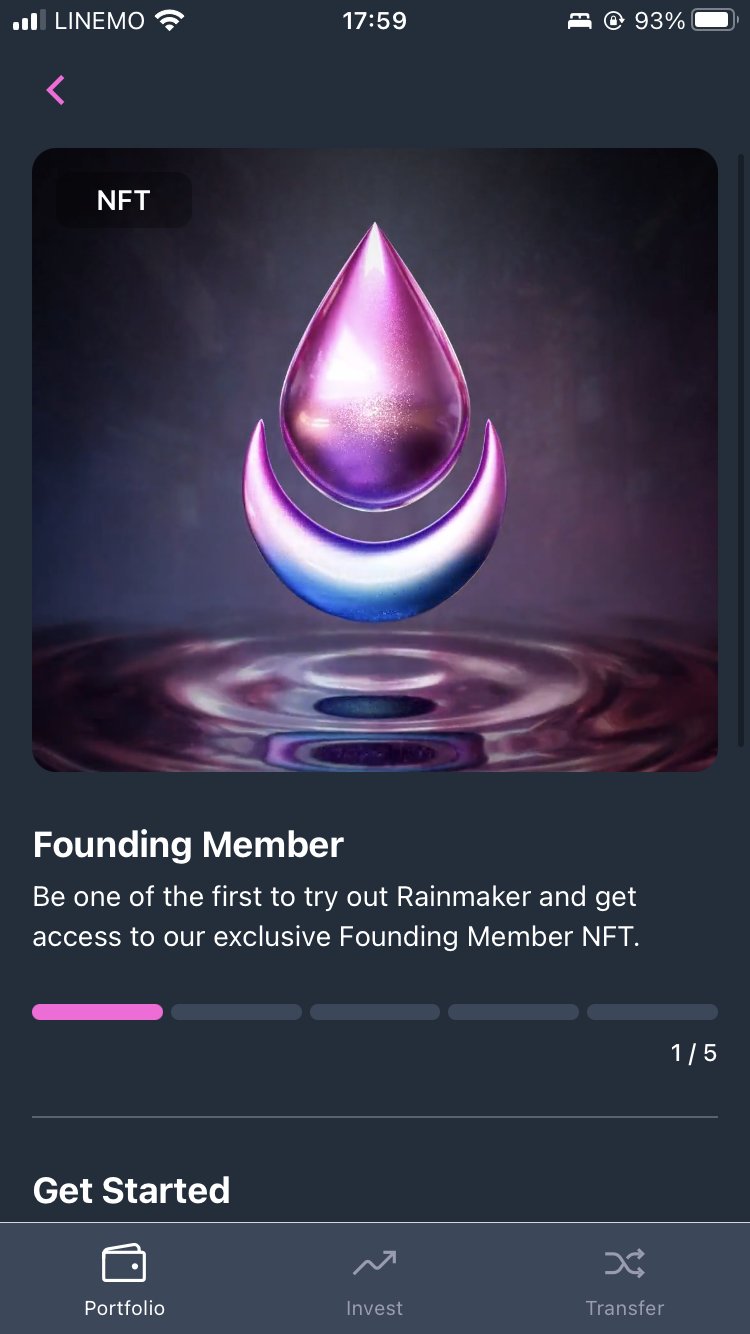Advance the carousel via the last segment
This screenshot has width=750, height=1334.
[652, 1012]
